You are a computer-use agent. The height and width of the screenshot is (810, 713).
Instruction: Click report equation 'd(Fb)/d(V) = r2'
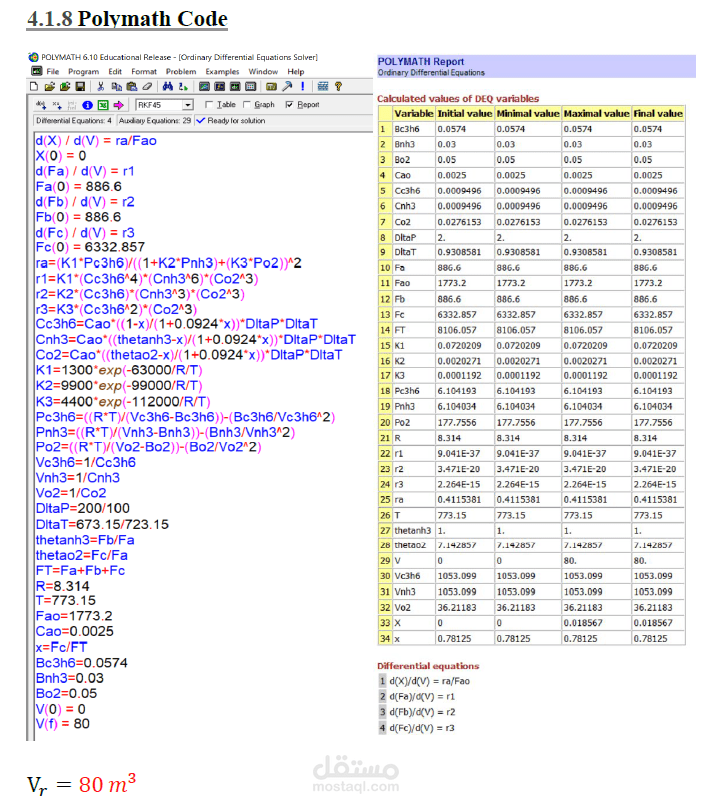(x=422, y=712)
